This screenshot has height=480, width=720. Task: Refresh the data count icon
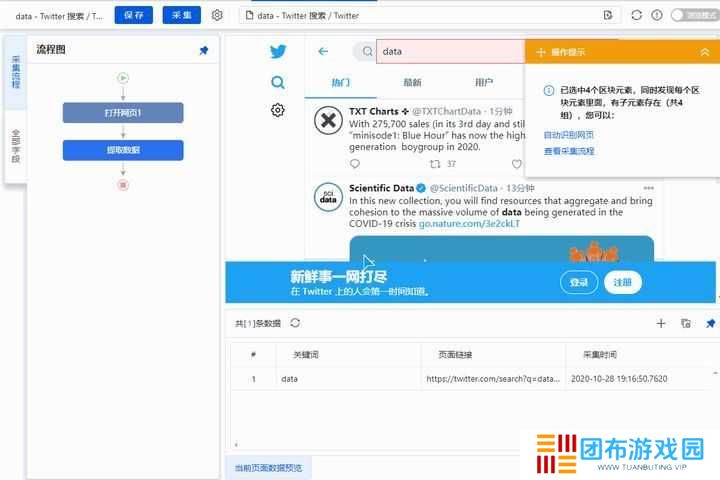pyautogui.click(x=295, y=323)
